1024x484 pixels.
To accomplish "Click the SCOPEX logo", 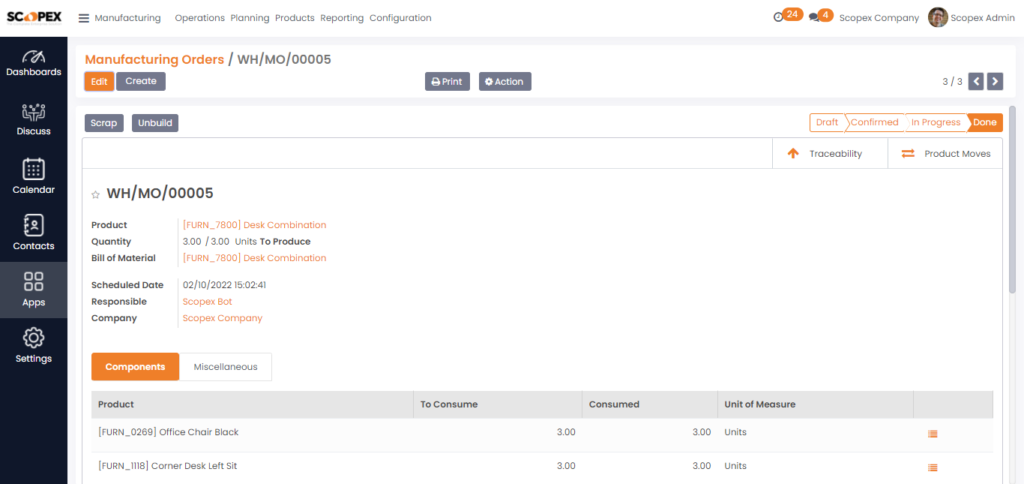I will pyautogui.click(x=34, y=17).
